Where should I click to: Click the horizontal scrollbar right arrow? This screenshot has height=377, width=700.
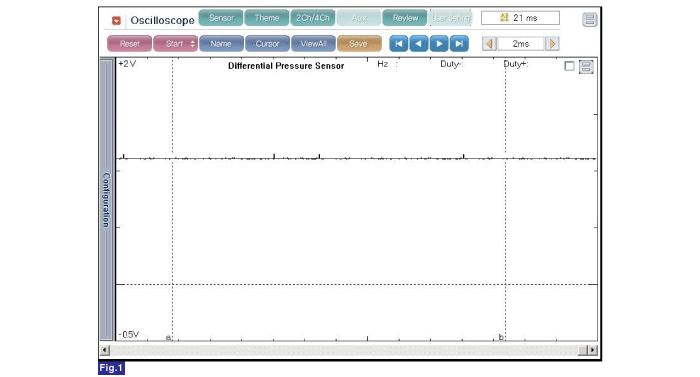coord(592,350)
